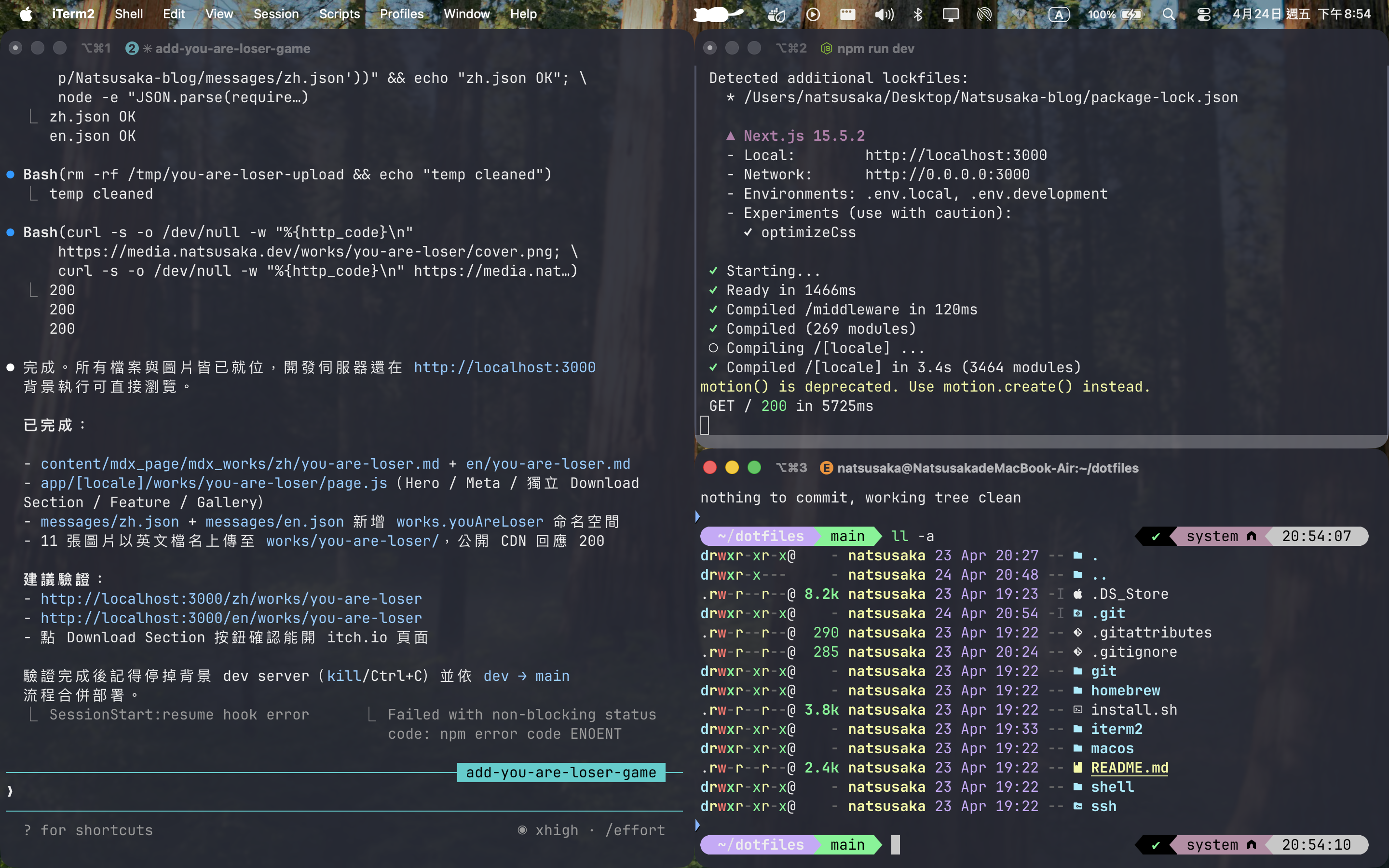Click the play-circle menu bar icon
Screen dimensions: 1389x868
coord(813,14)
